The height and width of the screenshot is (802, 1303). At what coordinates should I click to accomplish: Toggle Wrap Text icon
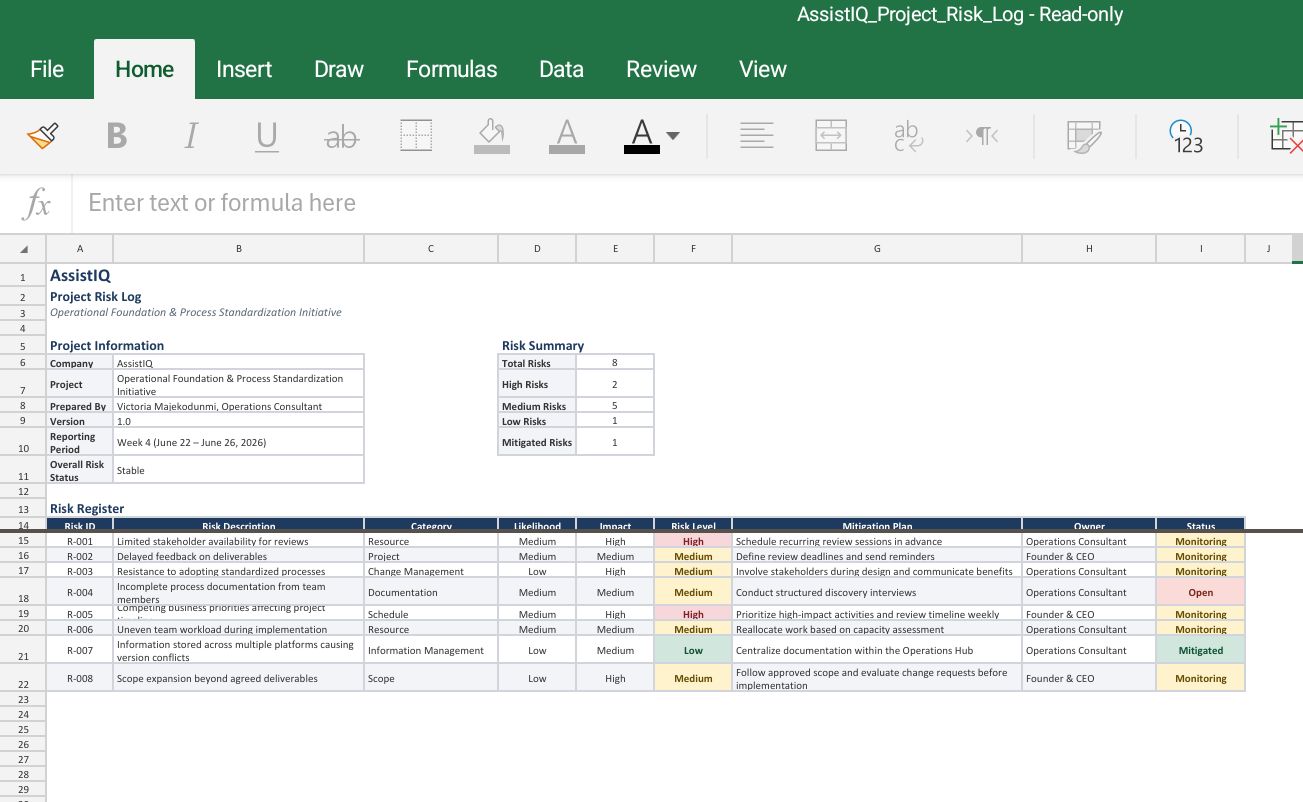pos(908,136)
